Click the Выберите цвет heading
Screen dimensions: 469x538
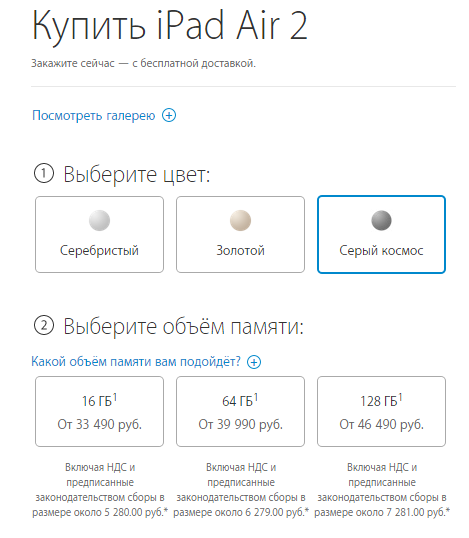pos(137,175)
